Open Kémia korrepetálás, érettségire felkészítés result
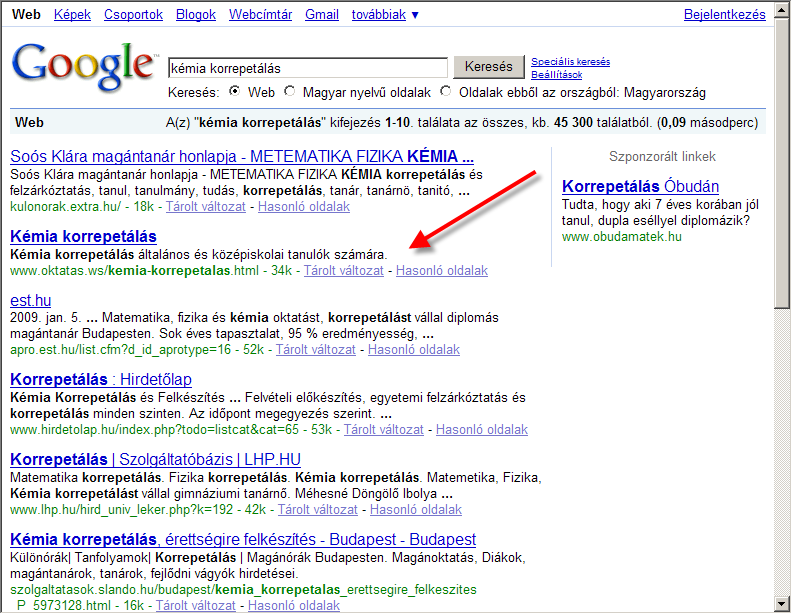The image size is (792, 614). click(243, 539)
